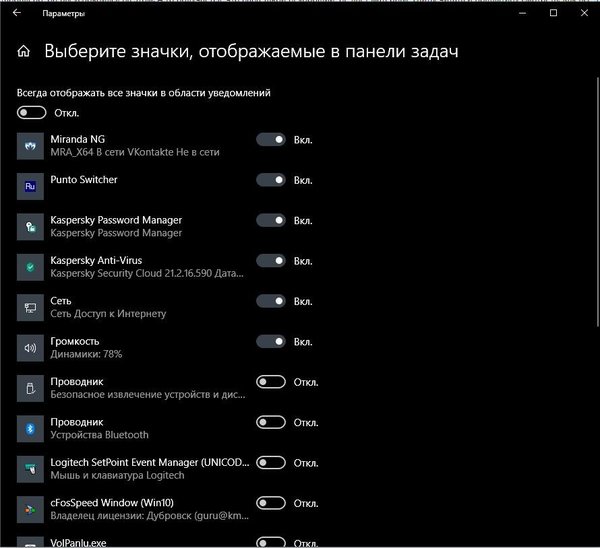600x548 pixels.
Task: Click the safe removal USB icon
Action: tap(30, 388)
